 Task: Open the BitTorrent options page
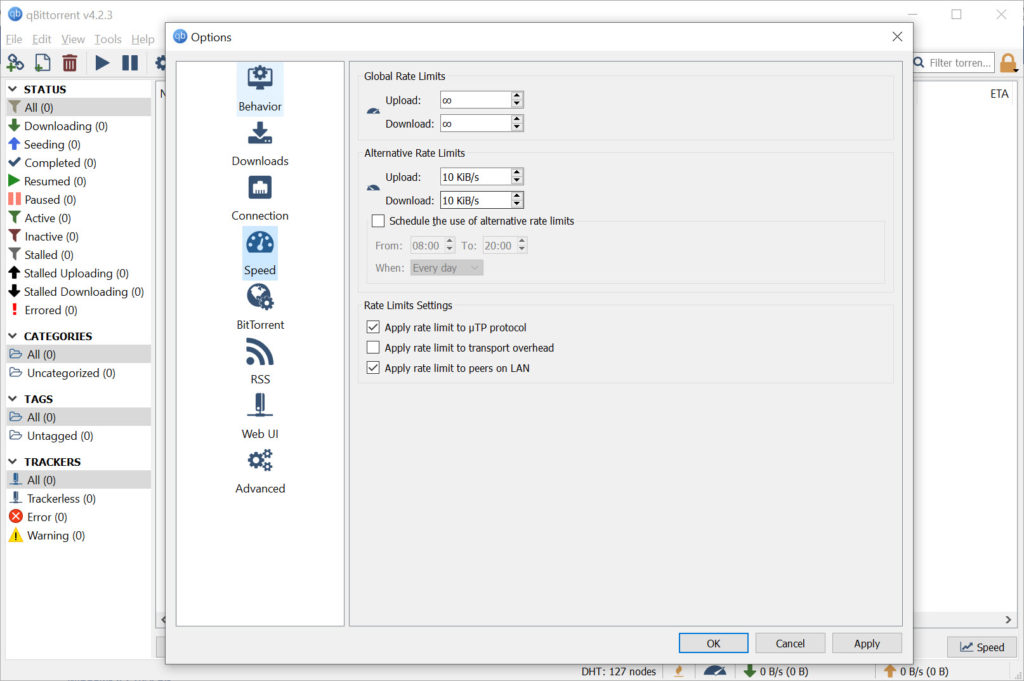[x=260, y=308]
